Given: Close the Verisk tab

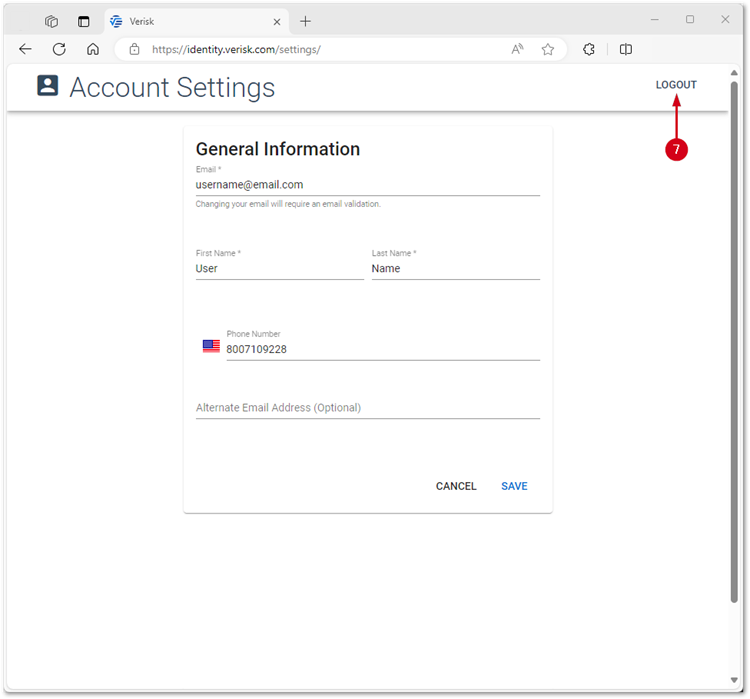Looking at the screenshot, I should 277,21.
